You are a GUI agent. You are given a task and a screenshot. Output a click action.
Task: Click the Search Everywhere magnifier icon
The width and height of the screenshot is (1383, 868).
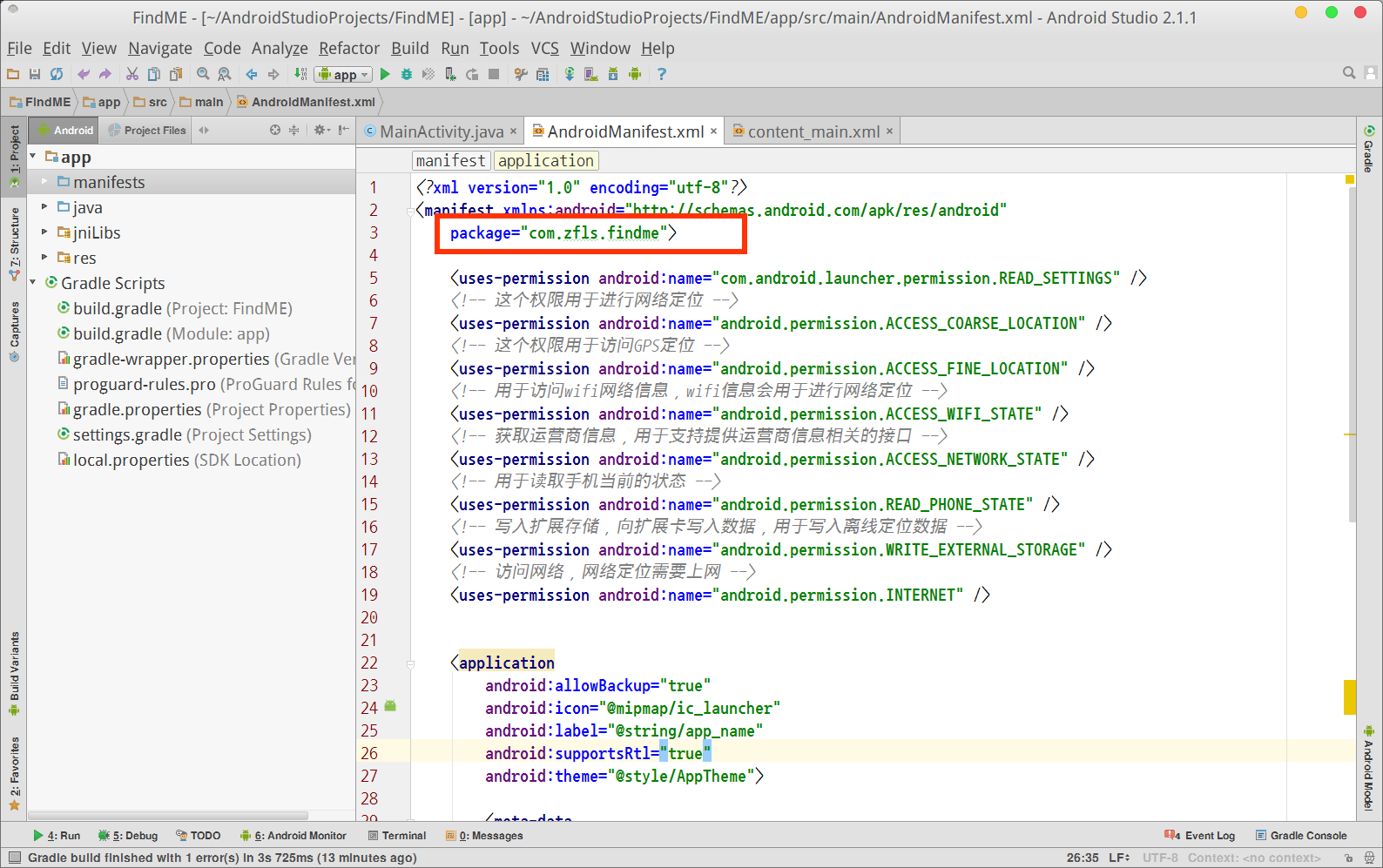pos(1349,73)
